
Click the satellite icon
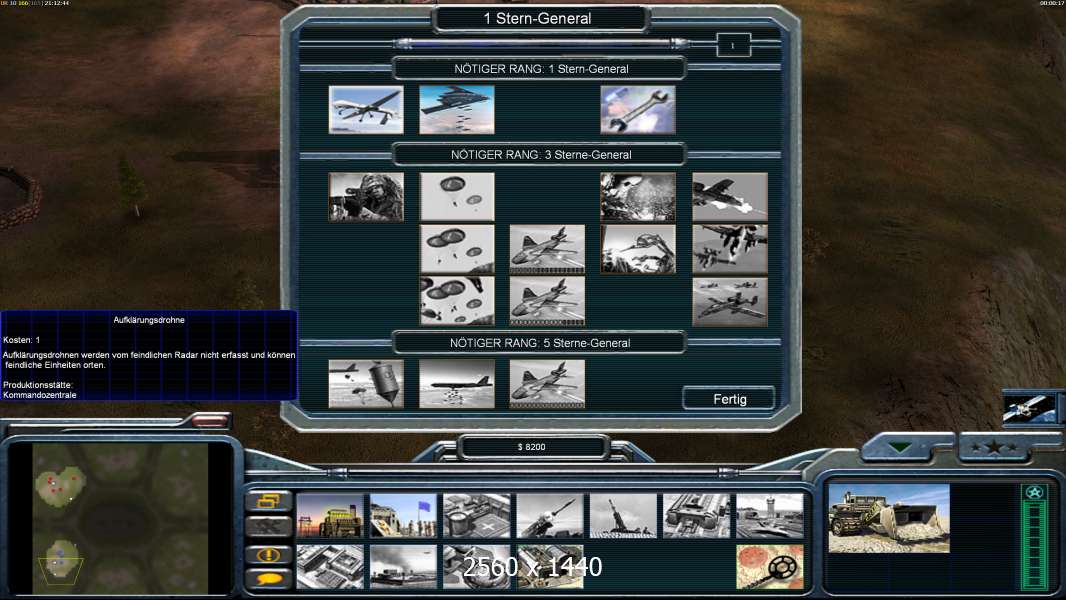point(1030,408)
